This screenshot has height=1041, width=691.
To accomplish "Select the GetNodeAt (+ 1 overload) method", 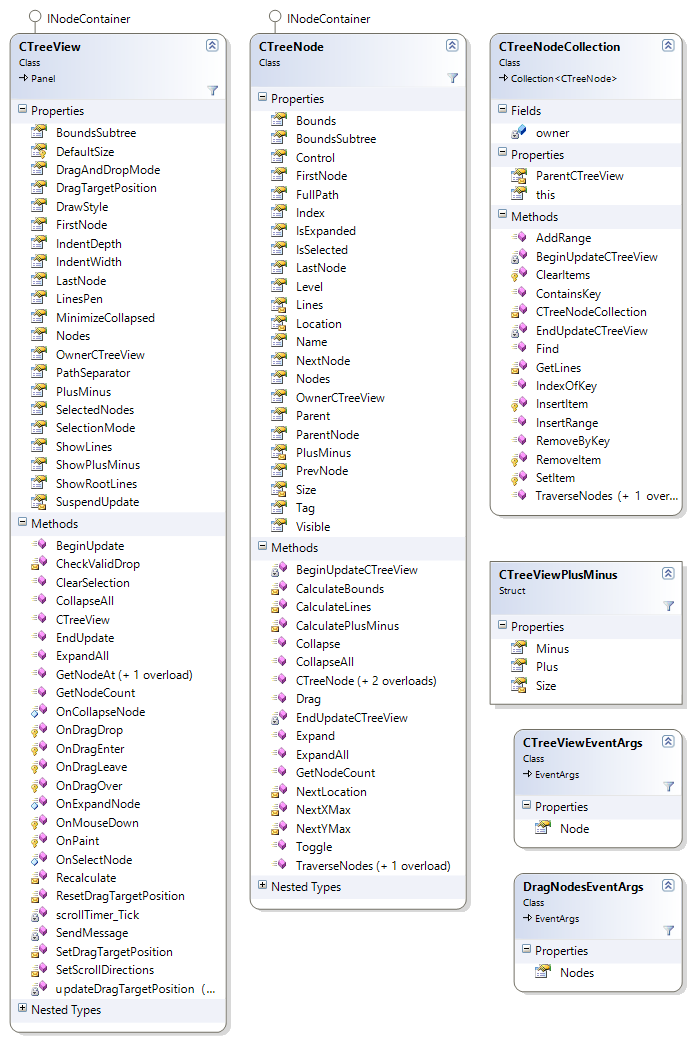I will click(124, 675).
